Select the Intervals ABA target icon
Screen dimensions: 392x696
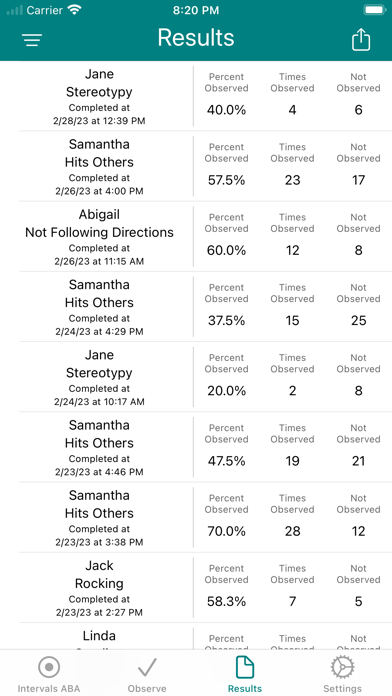49,667
